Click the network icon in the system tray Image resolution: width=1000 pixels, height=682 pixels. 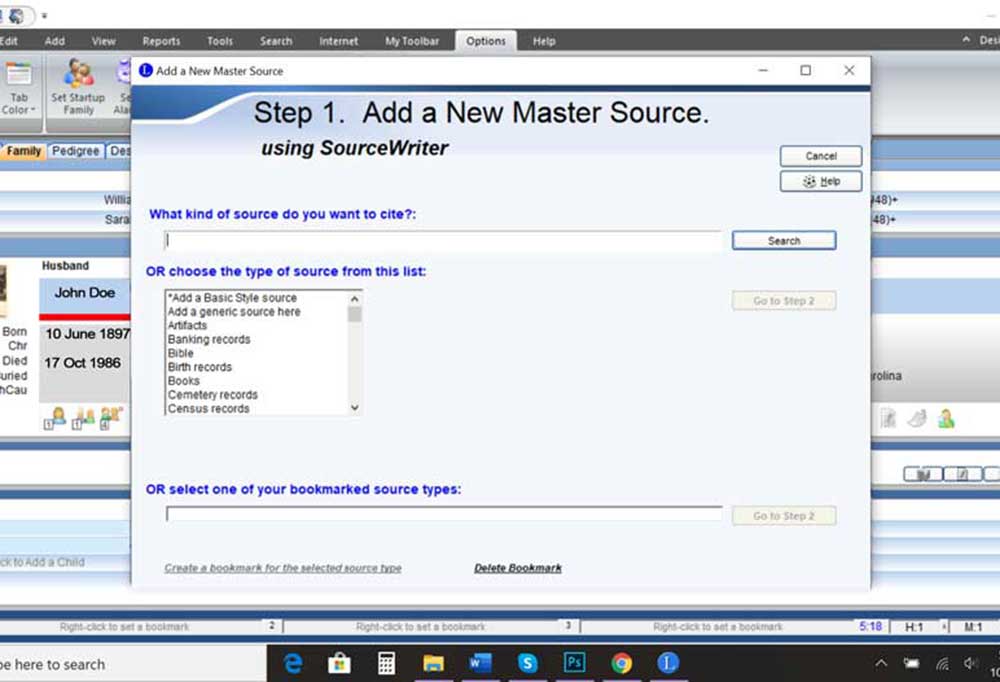(942, 663)
